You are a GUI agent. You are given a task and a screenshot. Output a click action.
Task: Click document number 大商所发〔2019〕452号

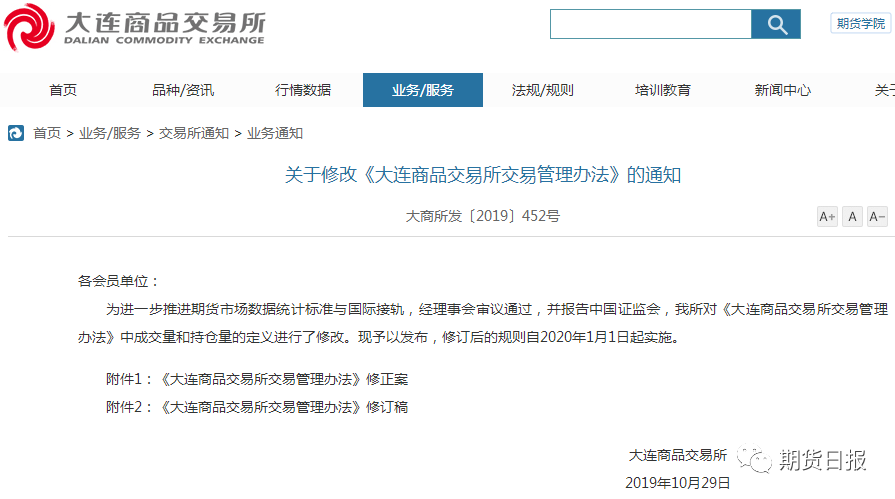pos(483,216)
